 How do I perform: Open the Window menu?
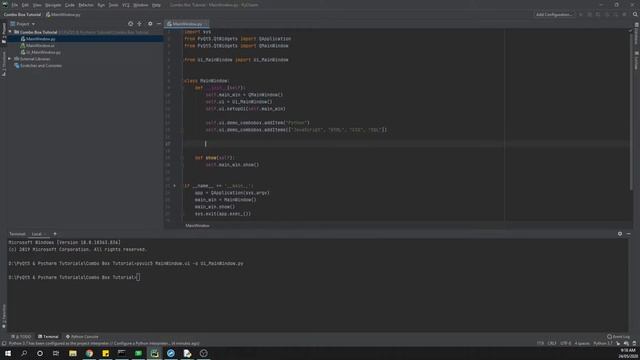[141, 5]
